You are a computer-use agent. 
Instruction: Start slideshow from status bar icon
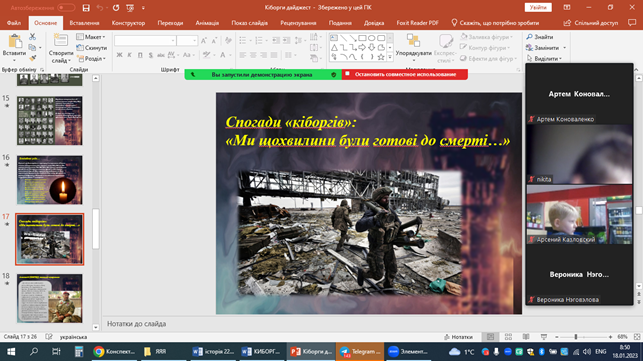coord(544,337)
